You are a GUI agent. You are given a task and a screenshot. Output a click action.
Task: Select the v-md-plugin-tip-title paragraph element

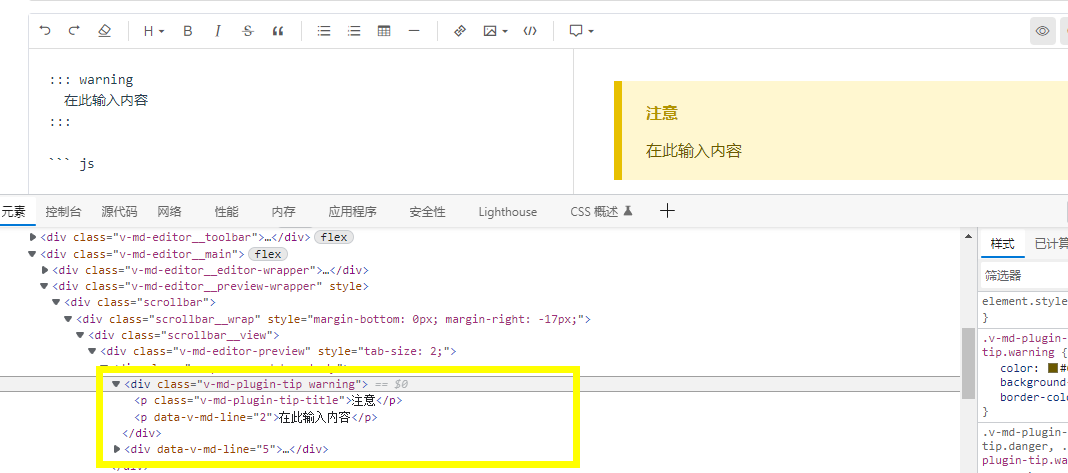click(268, 401)
